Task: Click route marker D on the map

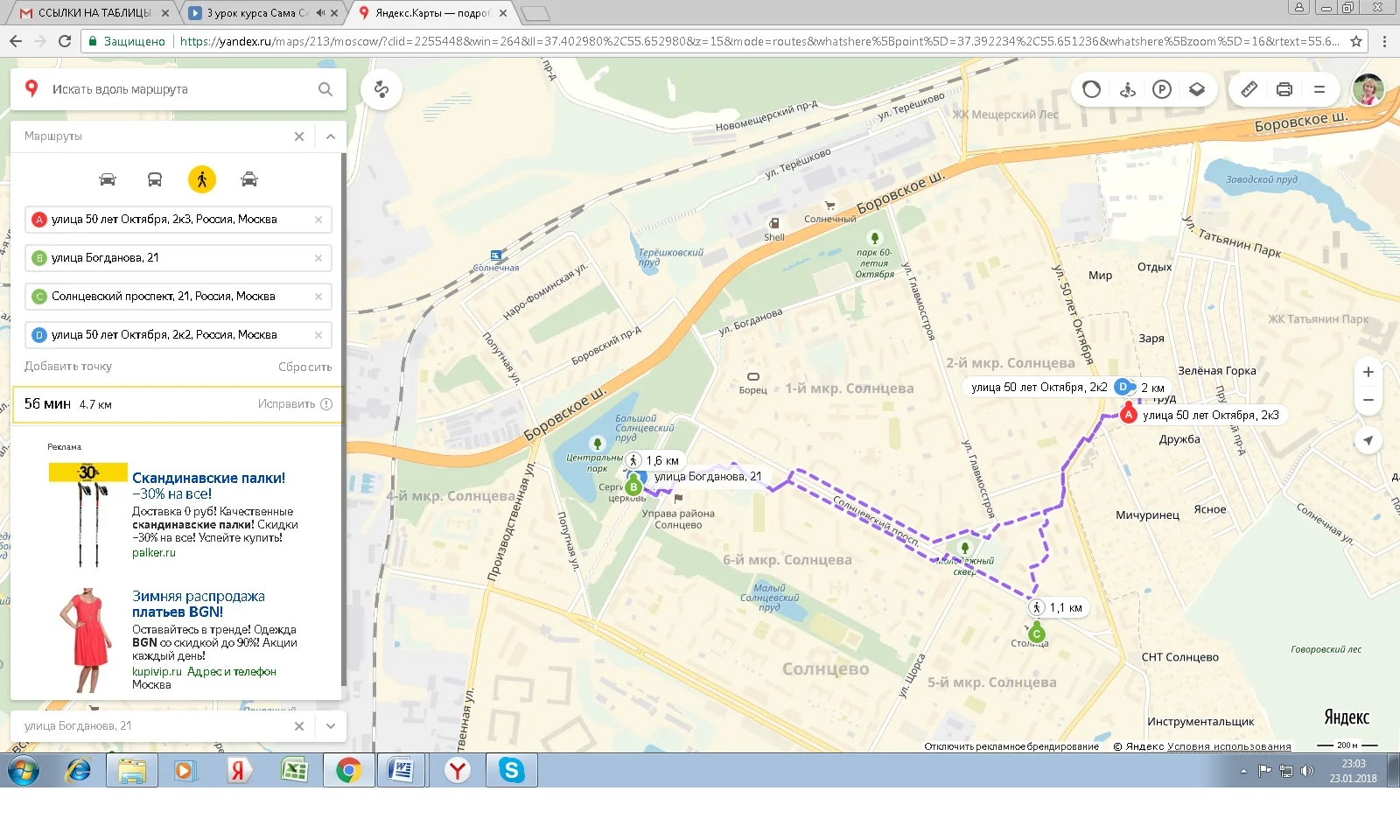Action: point(1123,387)
